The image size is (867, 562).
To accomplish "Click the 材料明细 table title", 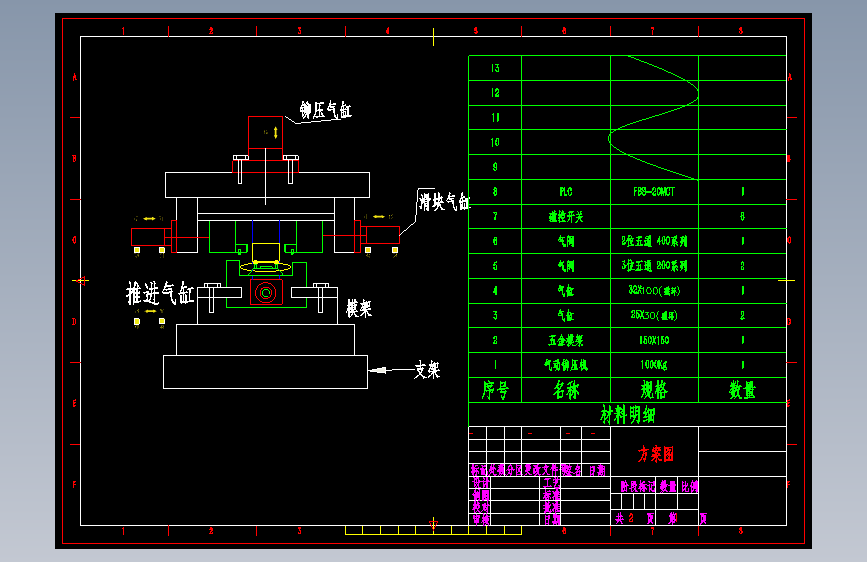I will coord(628,414).
